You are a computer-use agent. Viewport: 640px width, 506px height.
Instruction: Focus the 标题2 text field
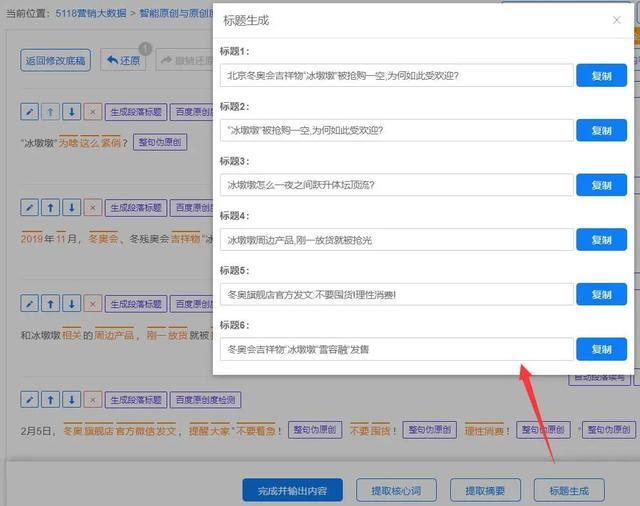click(397, 130)
